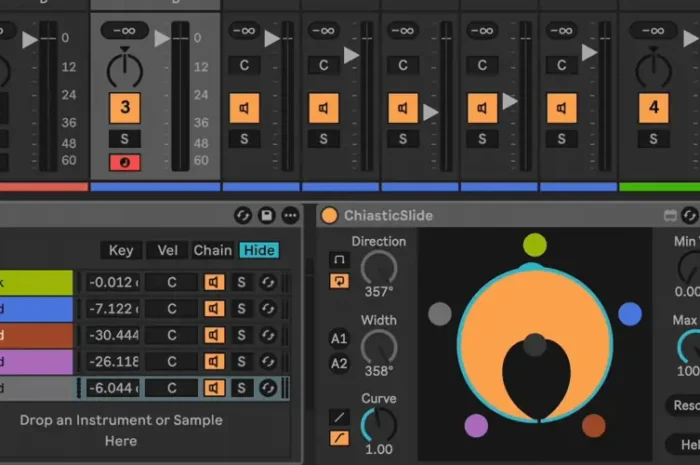Save the rack preset with the disk icon
Viewport: 700px width, 465px height.
tap(267, 216)
